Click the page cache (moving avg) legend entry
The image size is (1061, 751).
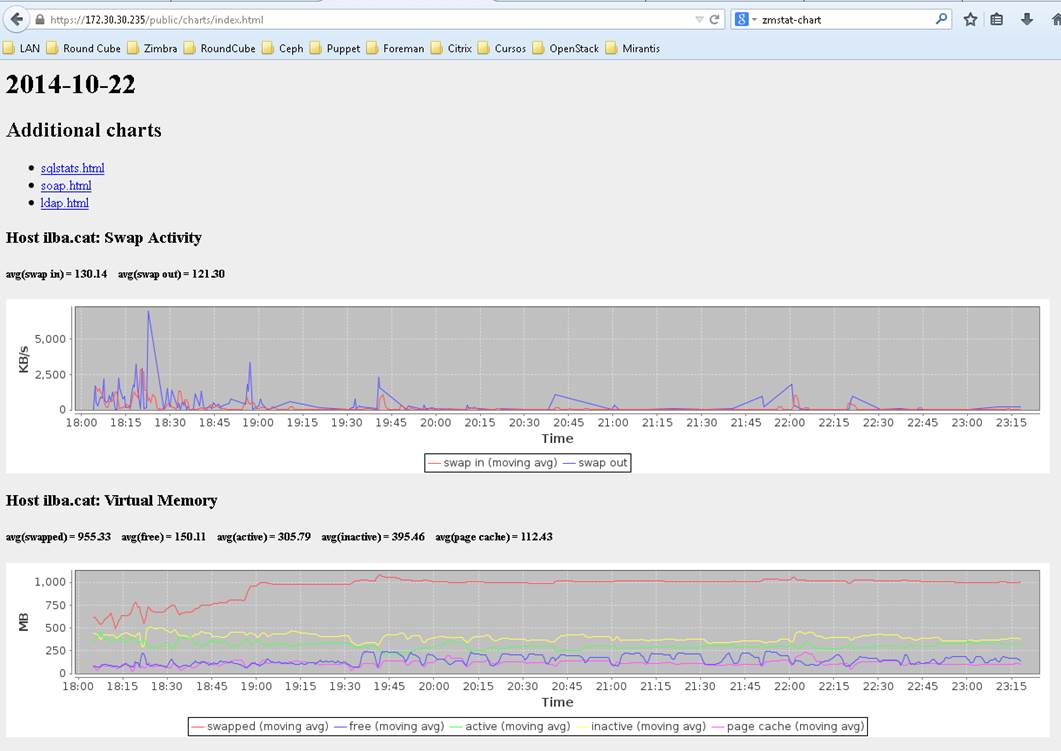(788, 727)
